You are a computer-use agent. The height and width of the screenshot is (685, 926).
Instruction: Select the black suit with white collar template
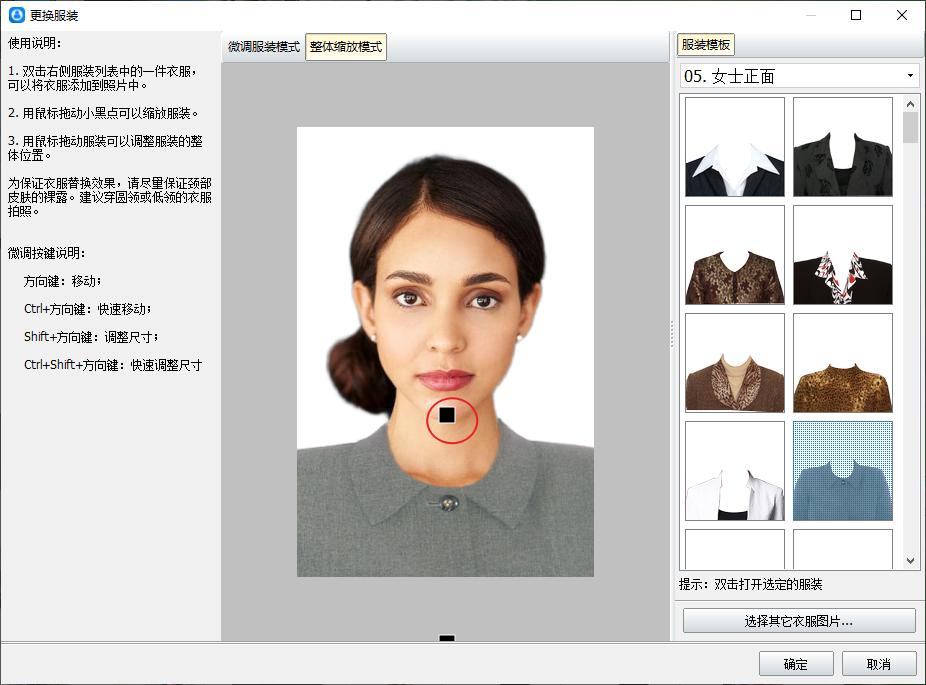pos(735,147)
